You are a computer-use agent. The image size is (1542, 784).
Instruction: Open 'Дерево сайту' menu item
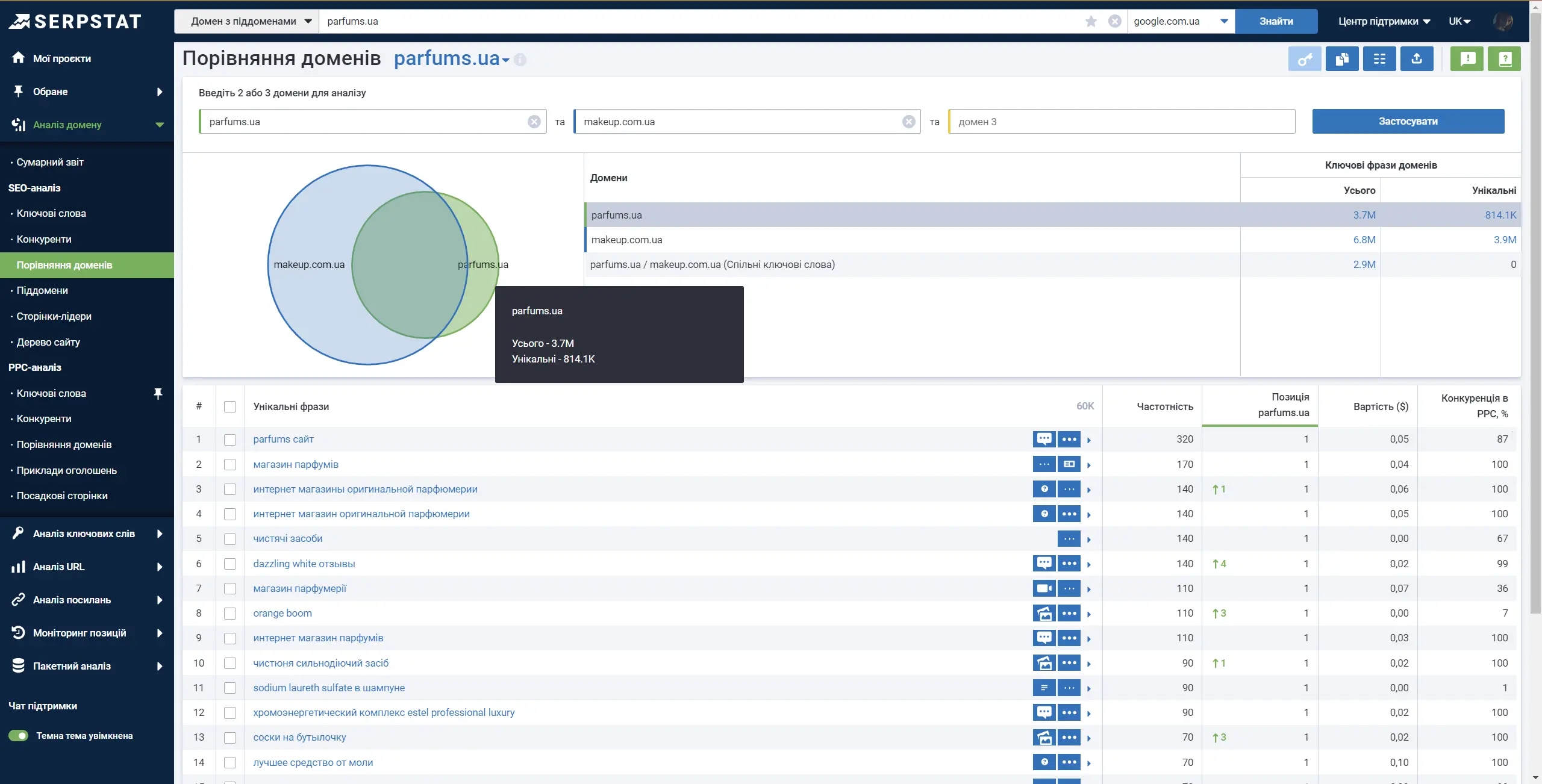tap(48, 342)
